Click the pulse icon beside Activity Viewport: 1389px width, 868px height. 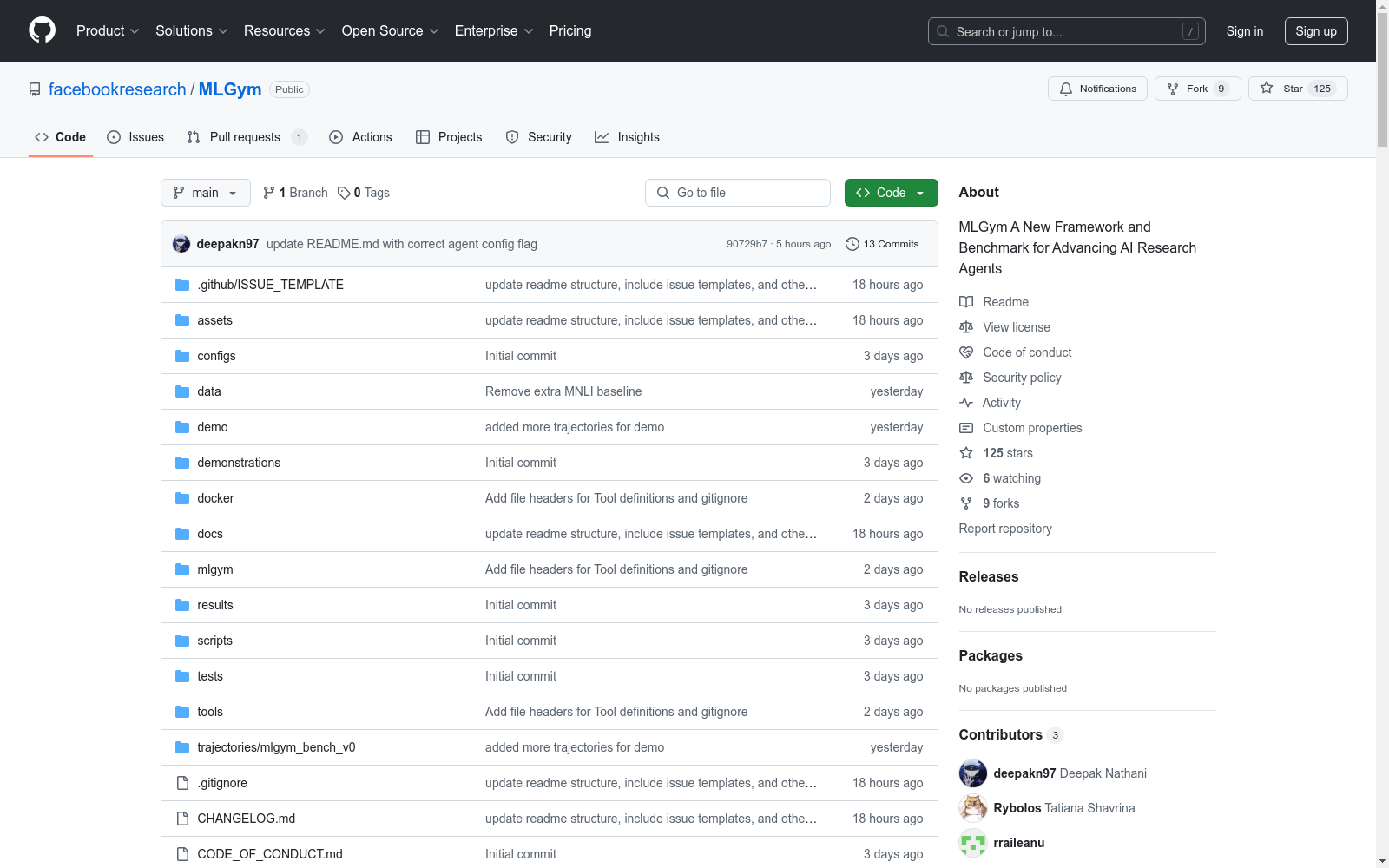point(966,403)
